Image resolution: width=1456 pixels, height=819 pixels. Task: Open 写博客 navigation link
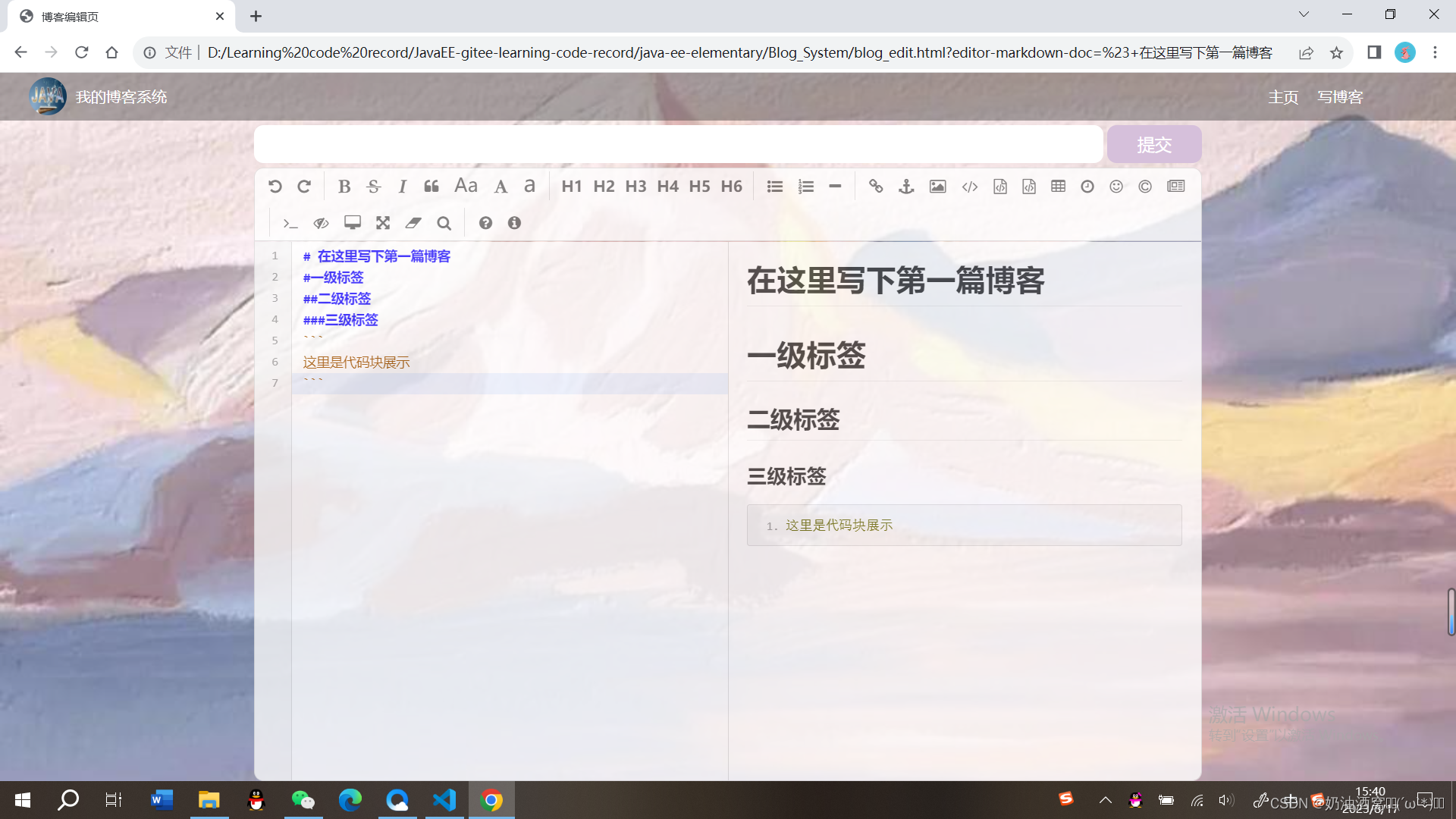pyautogui.click(x=1340, y=97)
